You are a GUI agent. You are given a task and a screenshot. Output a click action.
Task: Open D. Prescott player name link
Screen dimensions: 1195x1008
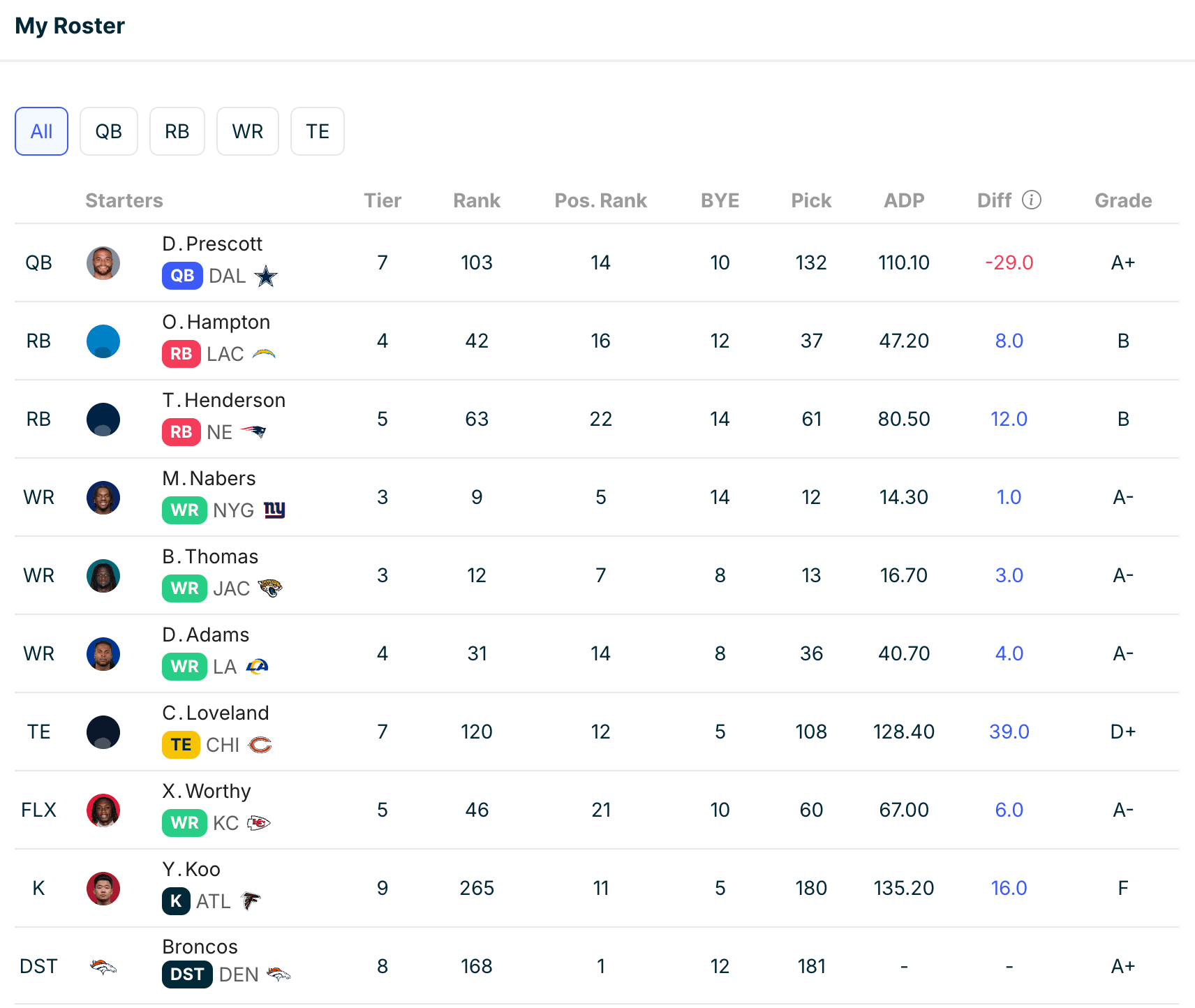(212, 244)
